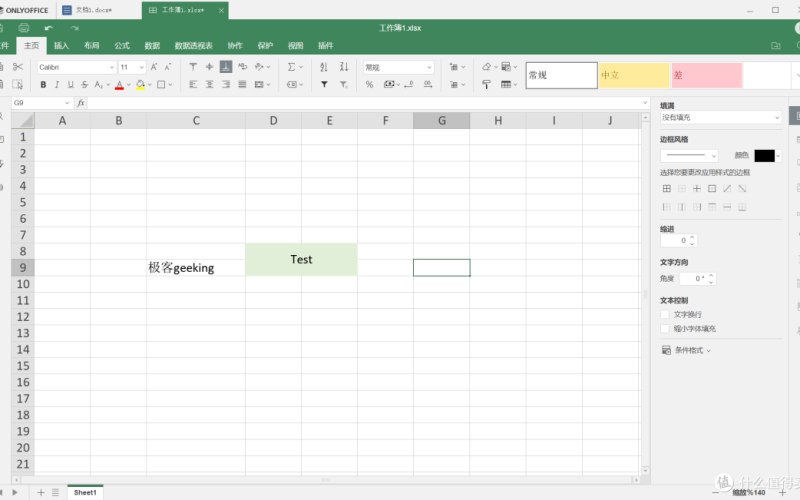Click the undo arrow icon

tap(48, 28)
